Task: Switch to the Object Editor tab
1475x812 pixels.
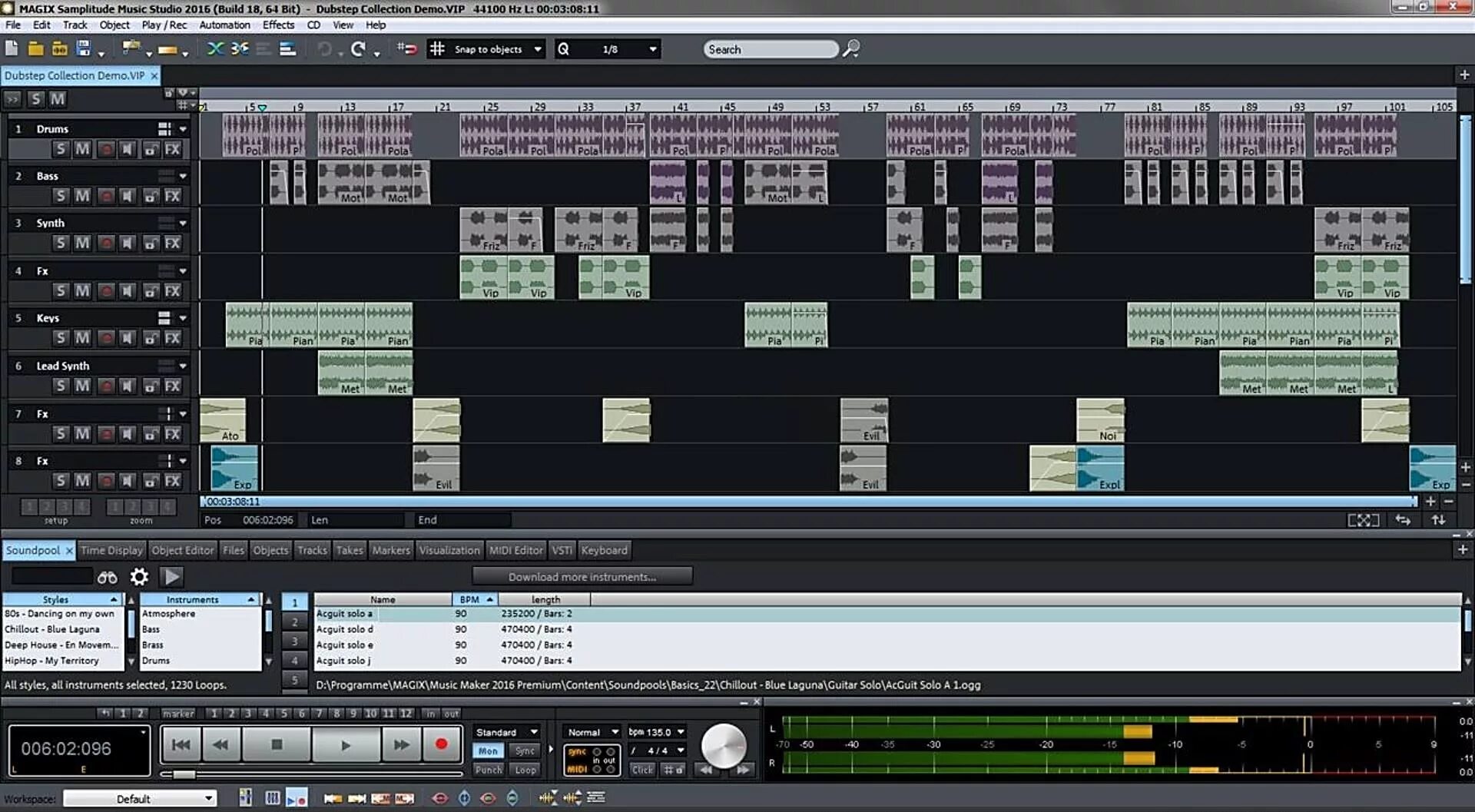Action: click(x=183, y=550)
